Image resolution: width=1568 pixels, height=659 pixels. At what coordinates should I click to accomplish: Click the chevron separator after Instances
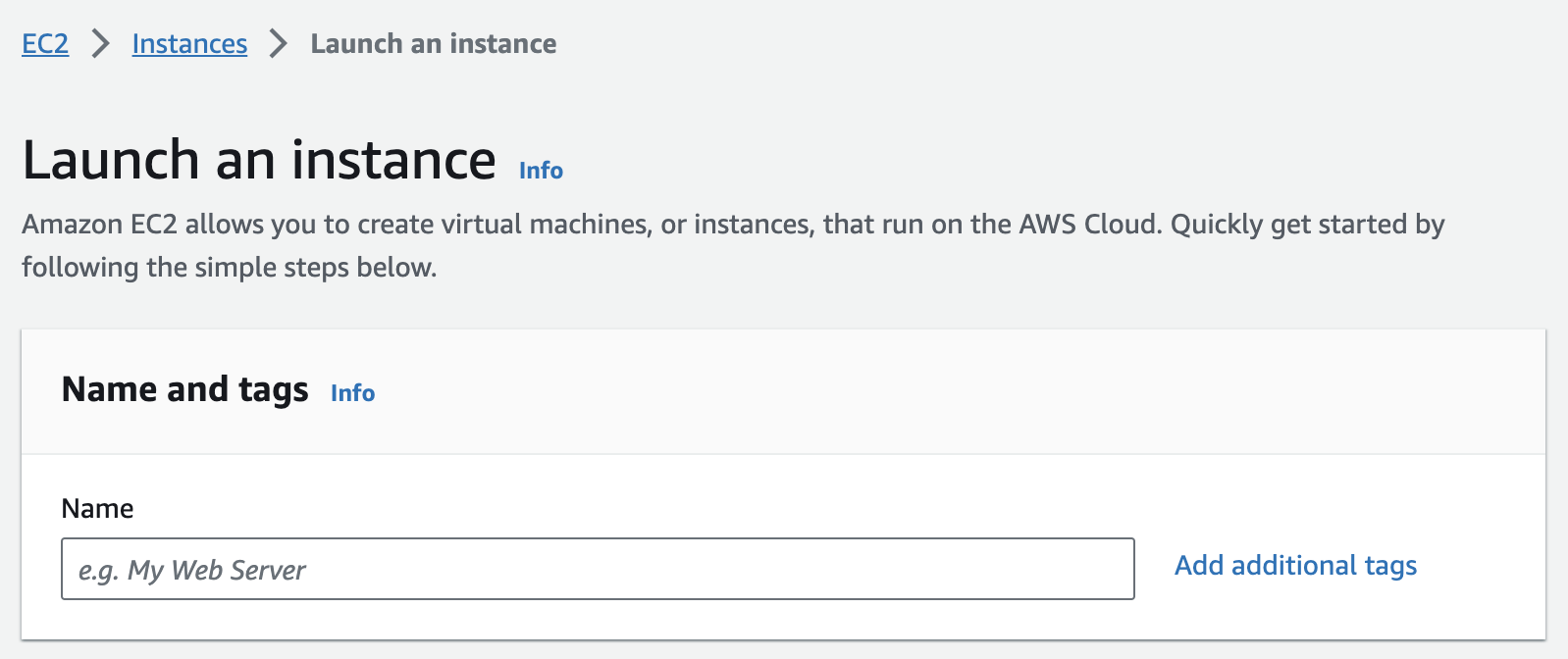coord(279,44)
